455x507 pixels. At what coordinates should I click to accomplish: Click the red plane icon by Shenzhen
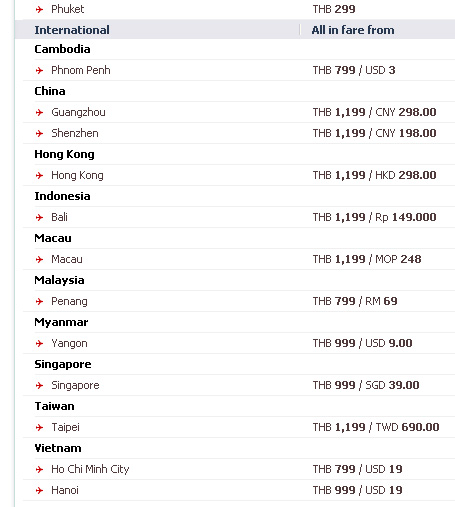coord(39,133)
